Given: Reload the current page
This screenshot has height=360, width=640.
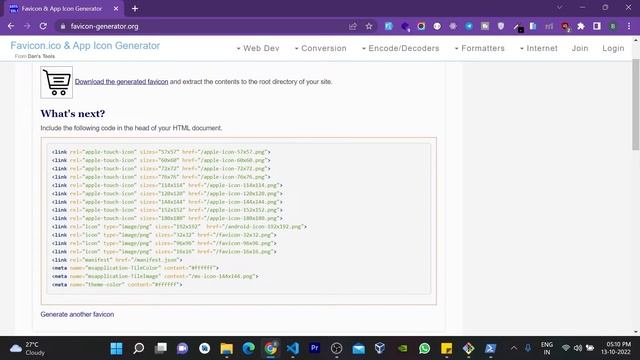Looking at the screenshot, I should click(x=43, y=26).
